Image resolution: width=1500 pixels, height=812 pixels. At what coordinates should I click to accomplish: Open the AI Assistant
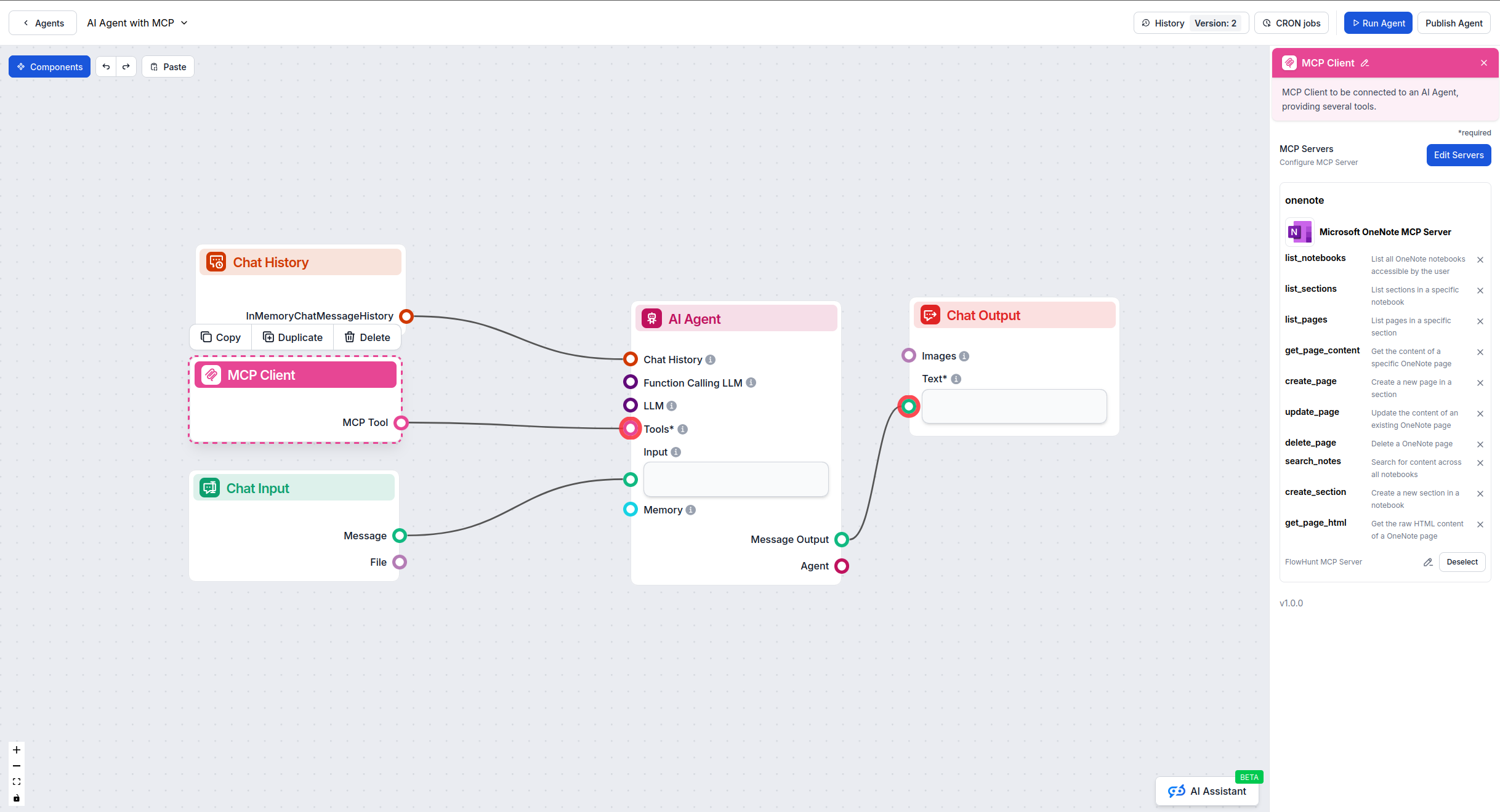(1206, 791)
